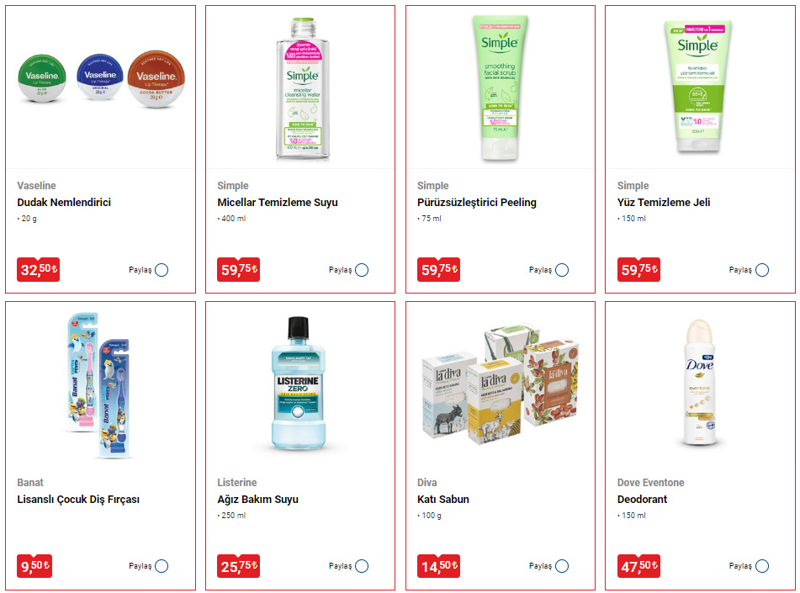Open the Banat toothbrush product image
This screenshot has width=800, height=593.
[99, 386]
